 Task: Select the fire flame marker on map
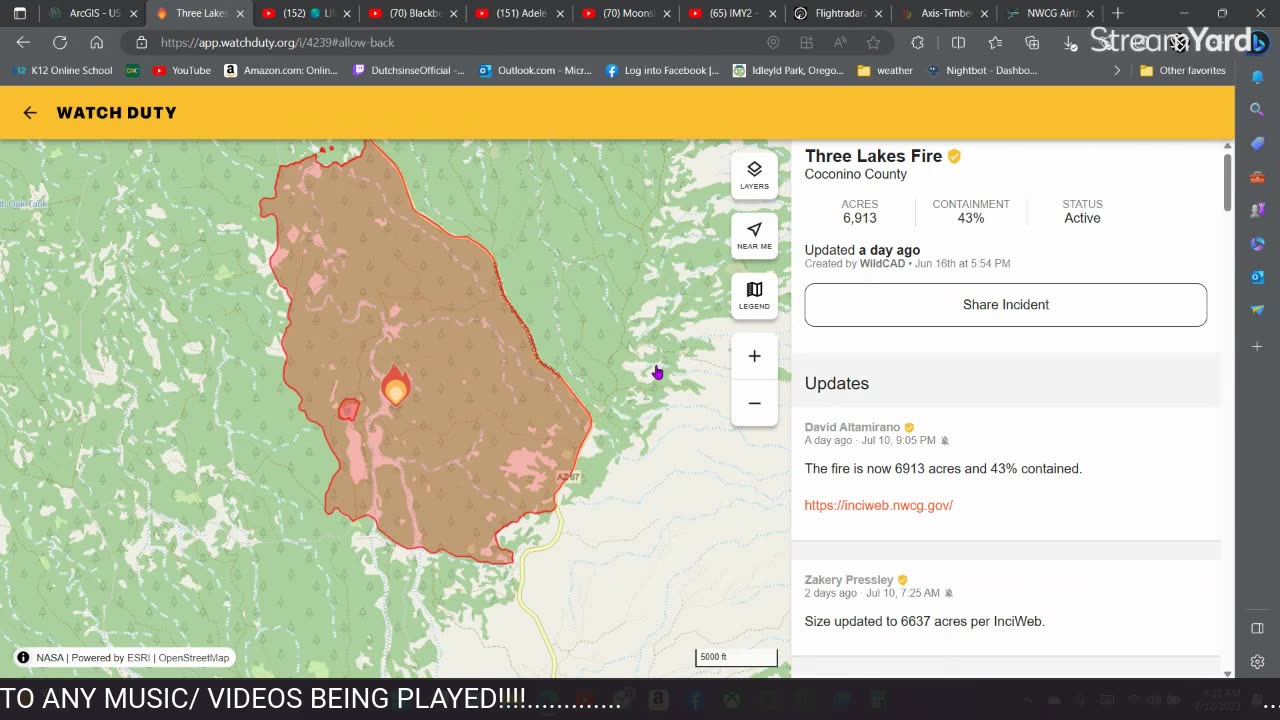395,386
